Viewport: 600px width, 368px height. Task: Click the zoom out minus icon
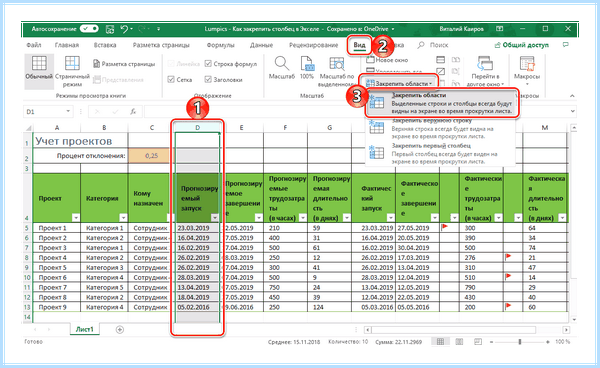pyautogui.click(x=491, y=342)
